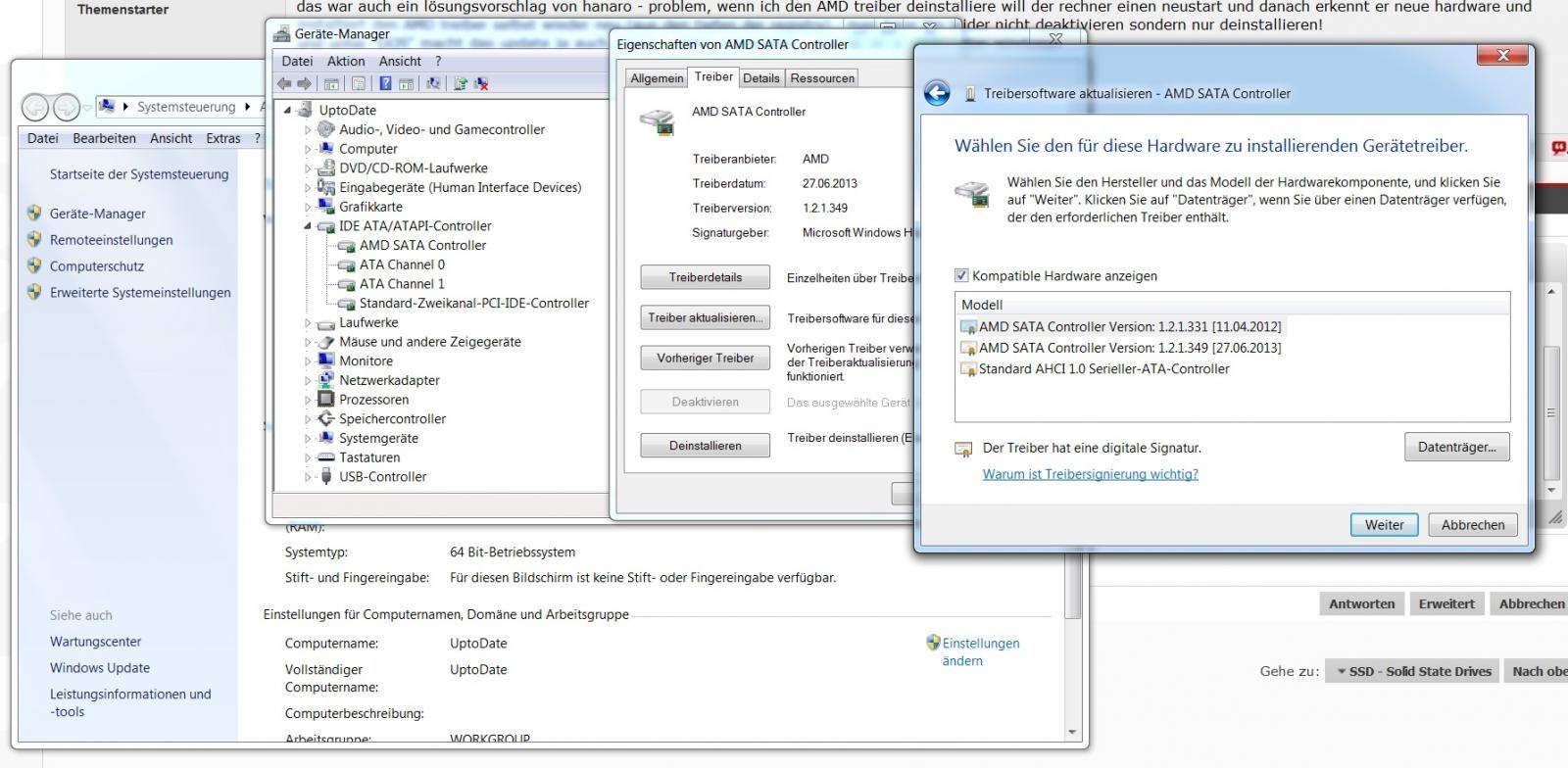Click the update driver software toolbar icon
This screenshot has height=768, width=1568.
461,84
